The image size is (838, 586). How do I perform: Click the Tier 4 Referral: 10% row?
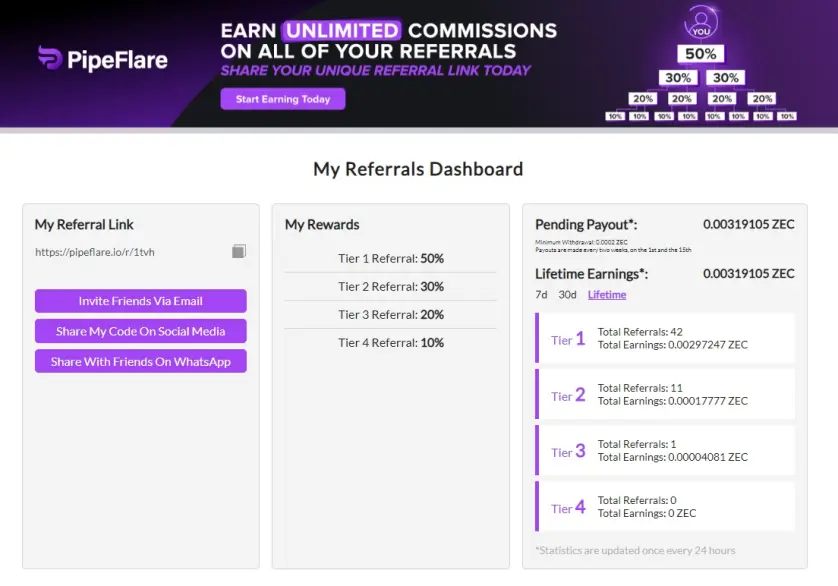tap(391, 343)
